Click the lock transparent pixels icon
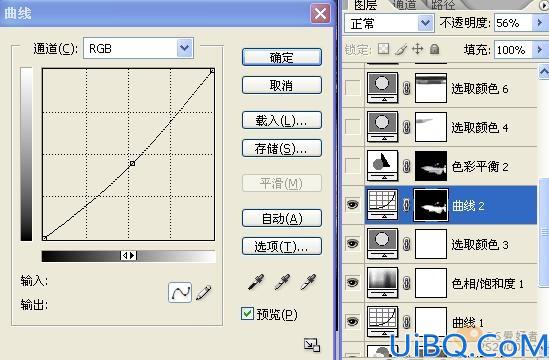 coord(383,49)
